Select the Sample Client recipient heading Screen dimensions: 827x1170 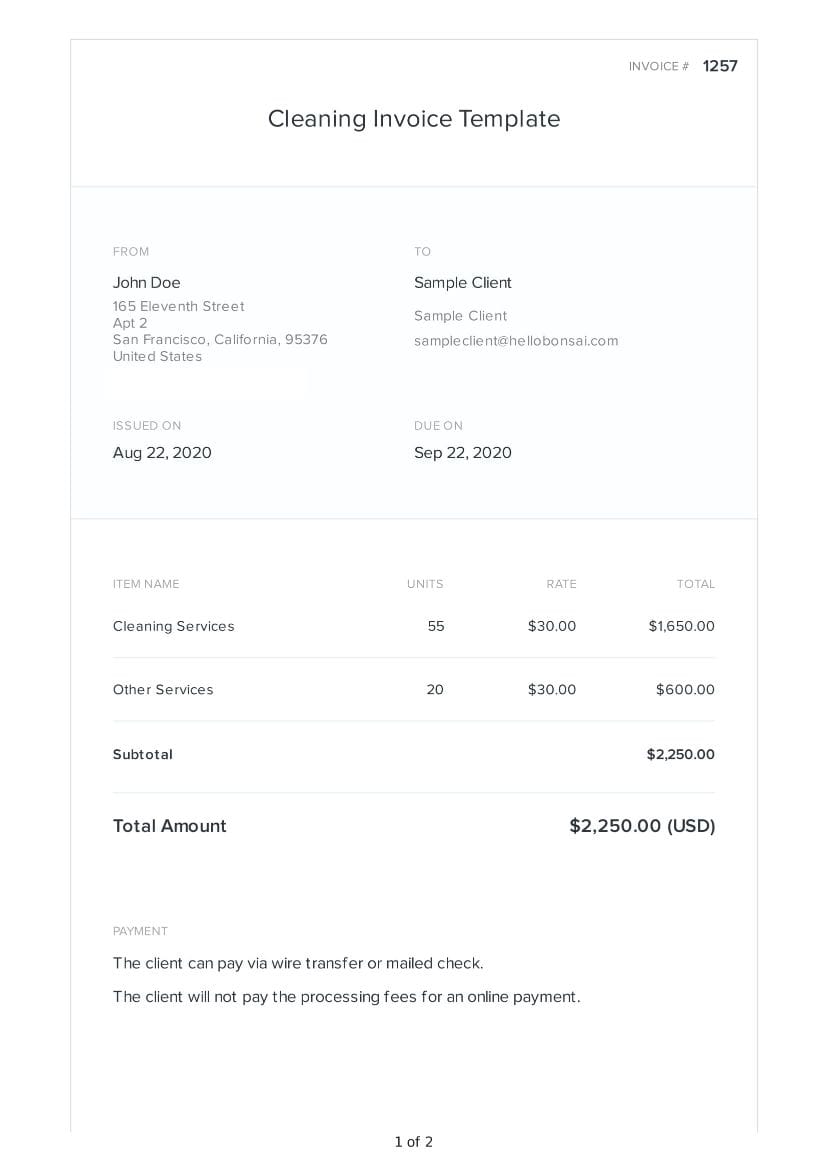tap(463, 283)
